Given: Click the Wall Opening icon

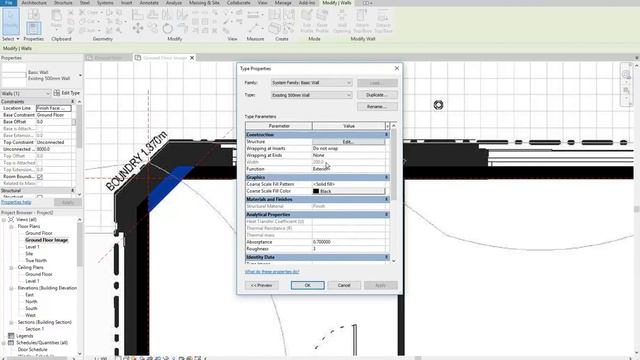Looking at the screenshot, I should (x=342, y=21).
